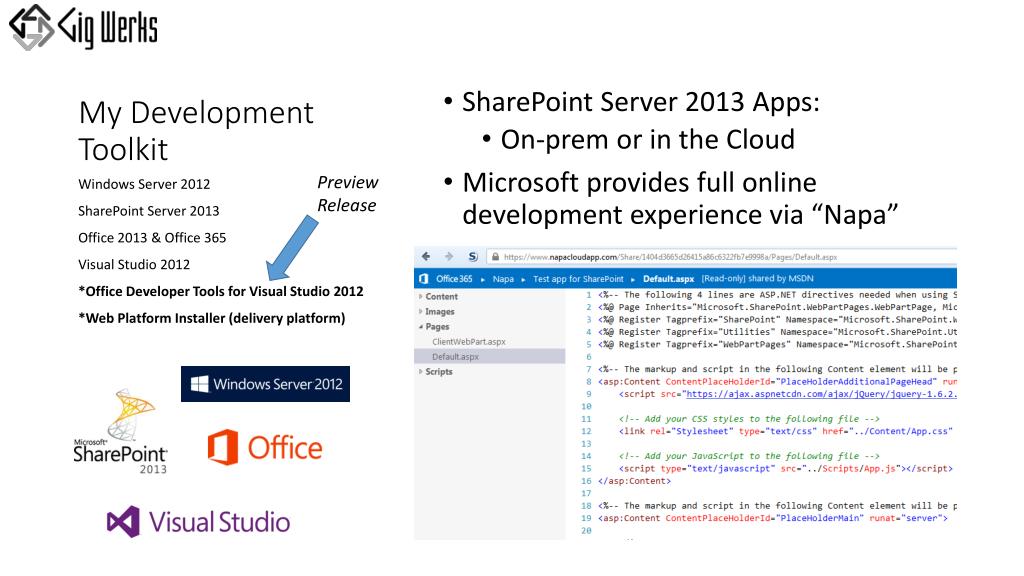Click "Visual Studio 2012" list text
Image resolution: width=1024 pixels, height=576 pixels.
pyautogui.click(x=134, y=264)
